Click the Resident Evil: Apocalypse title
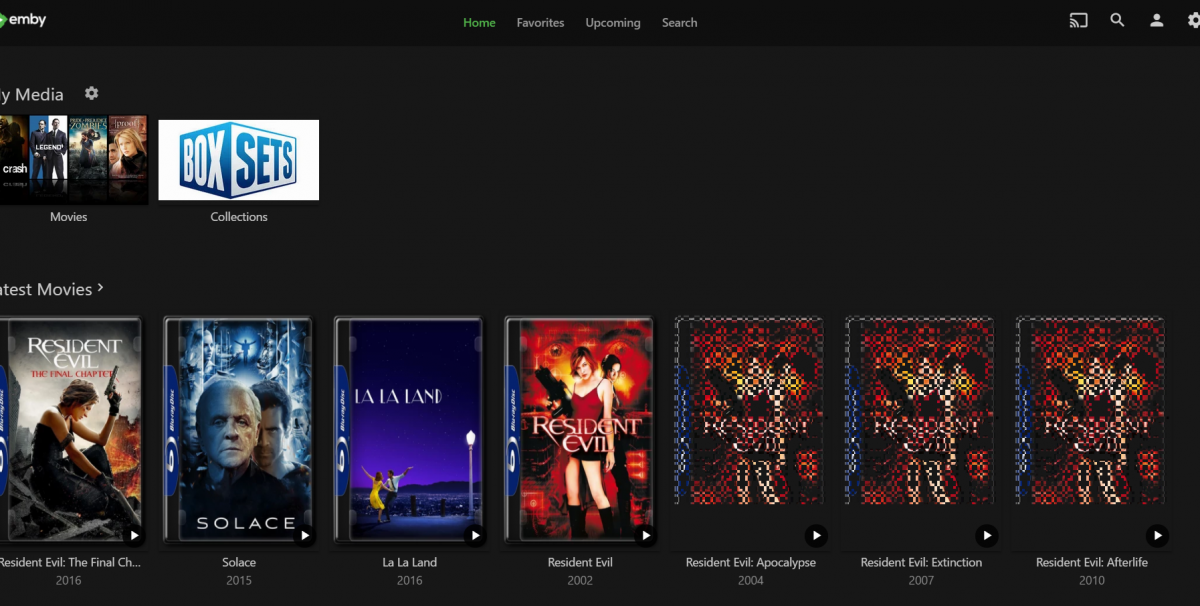 coord(750,562)
